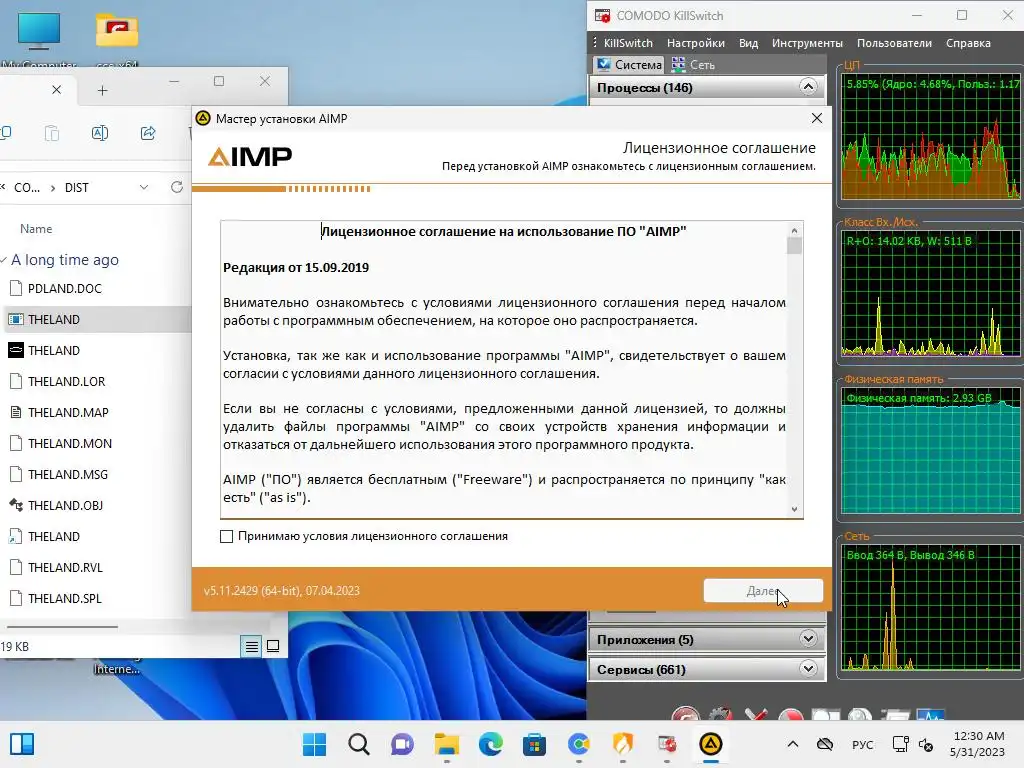Collapse the Процессы (146) section
This screenshot has width=1024, height=768.
(x=808, y=88)
